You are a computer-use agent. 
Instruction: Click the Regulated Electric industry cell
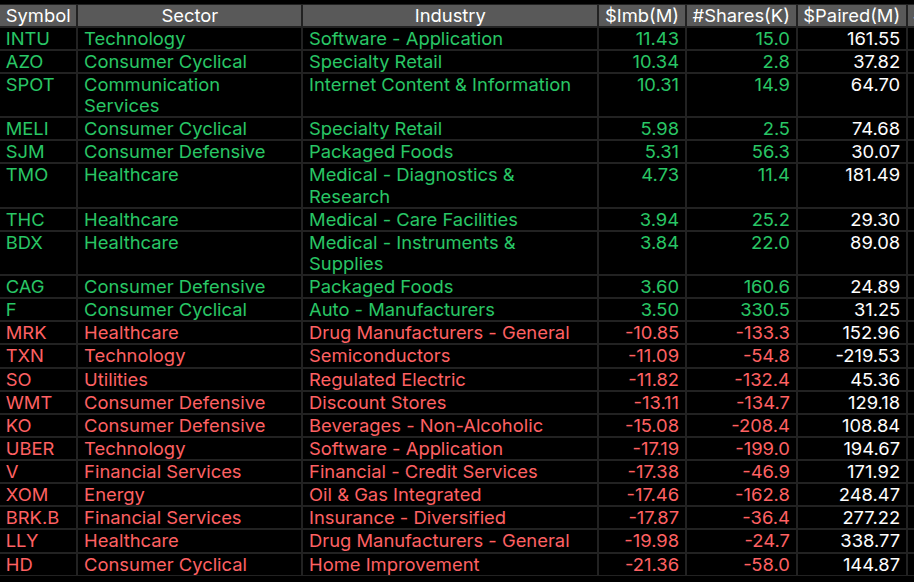[x=449, y=380]
